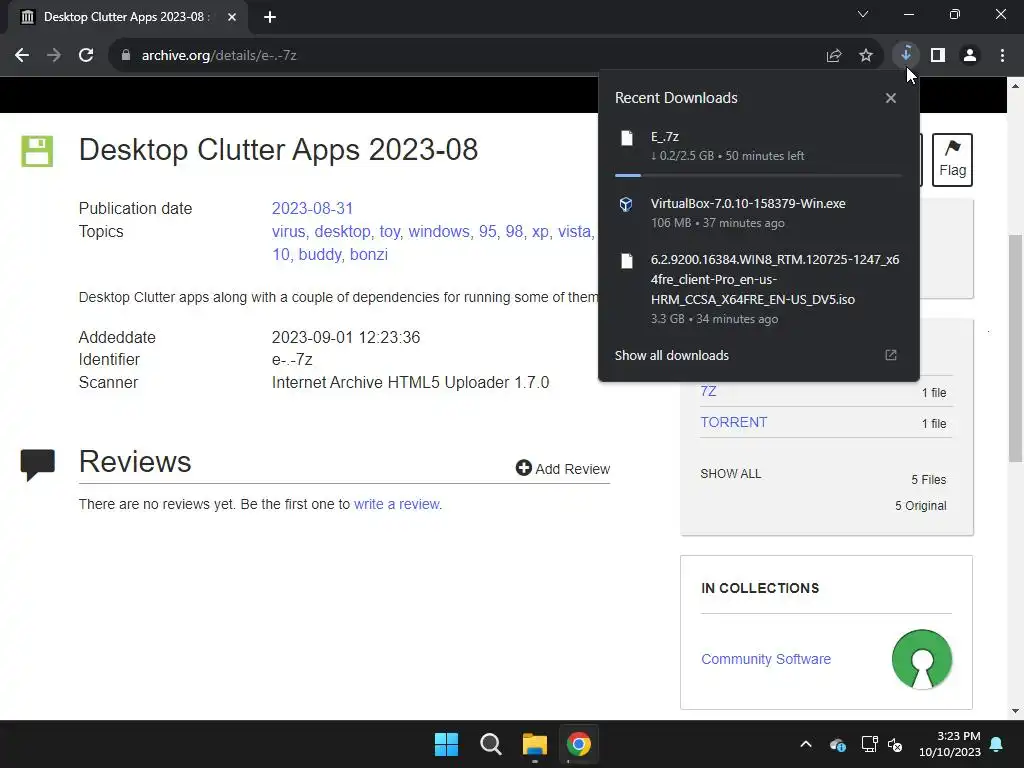Click the Chrome taskbar icon

point(579,744)
